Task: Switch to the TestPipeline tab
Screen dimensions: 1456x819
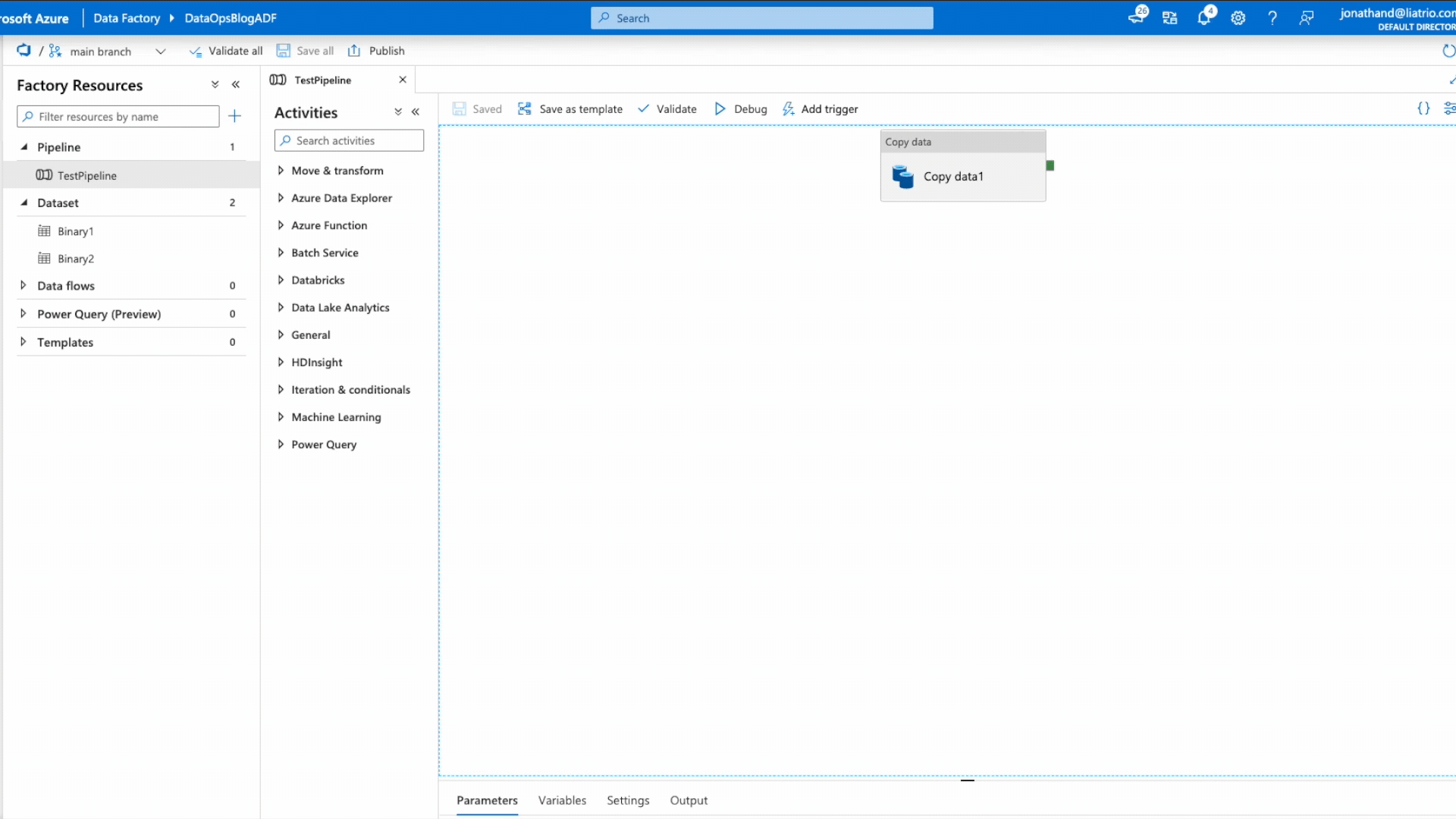Action: [322, 80]
